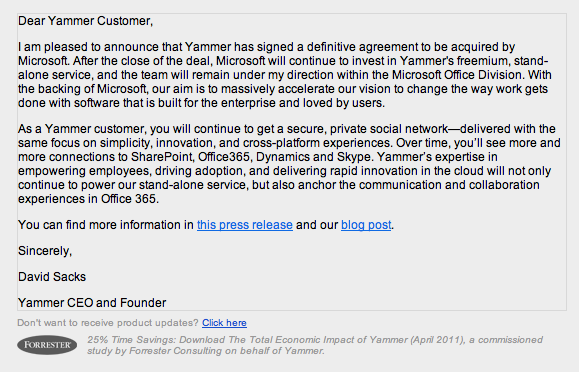The image size is (579, 372).
Task: Click 'You can find more information in'
Action: (106, 225)
